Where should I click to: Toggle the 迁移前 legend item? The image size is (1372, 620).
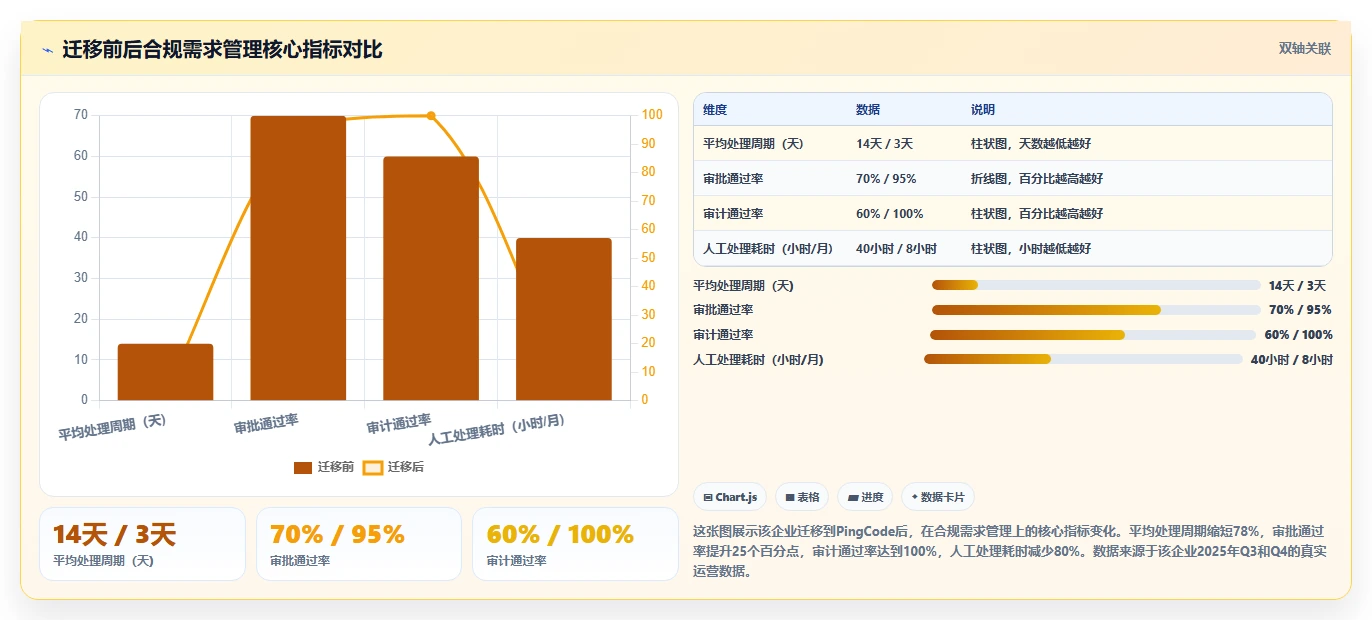click(324, 467)
